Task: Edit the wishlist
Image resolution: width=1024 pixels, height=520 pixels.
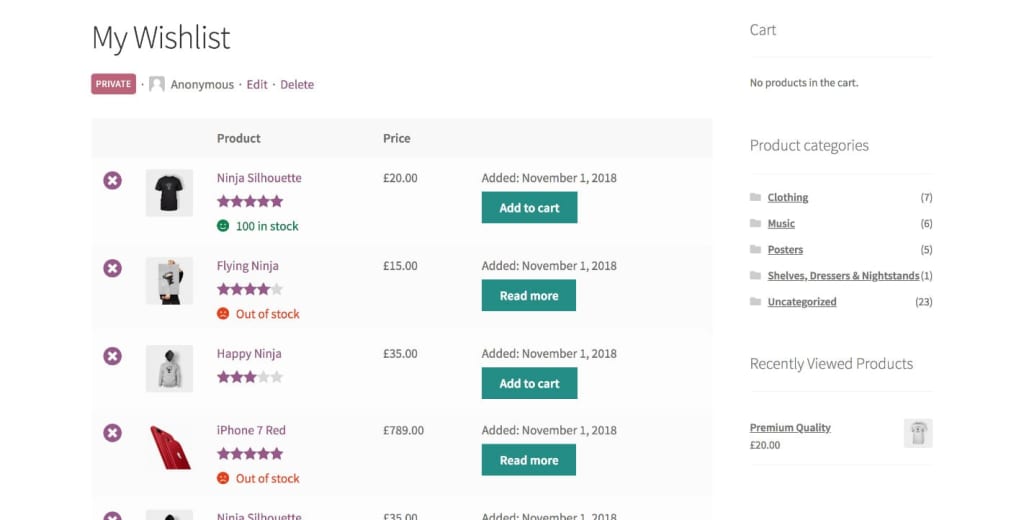Action: [x=257, y=84]
